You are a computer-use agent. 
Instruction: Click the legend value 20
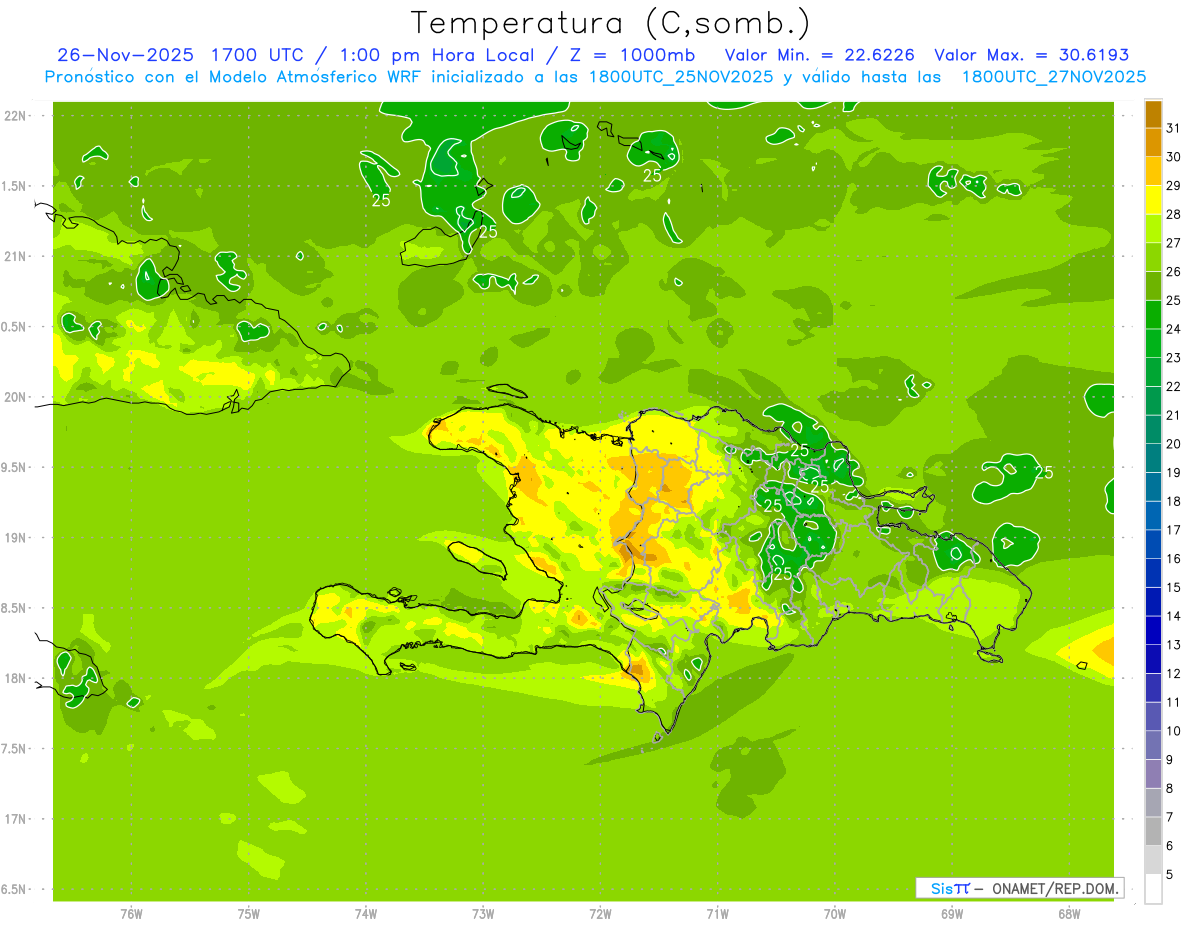tap(1174, 444)
